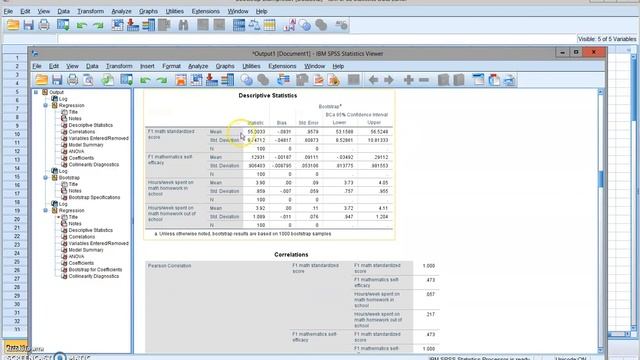The image size is (640, 360).
Task: Find binoculars icon in Data Editor toolbar
Action: pos(183,25)
